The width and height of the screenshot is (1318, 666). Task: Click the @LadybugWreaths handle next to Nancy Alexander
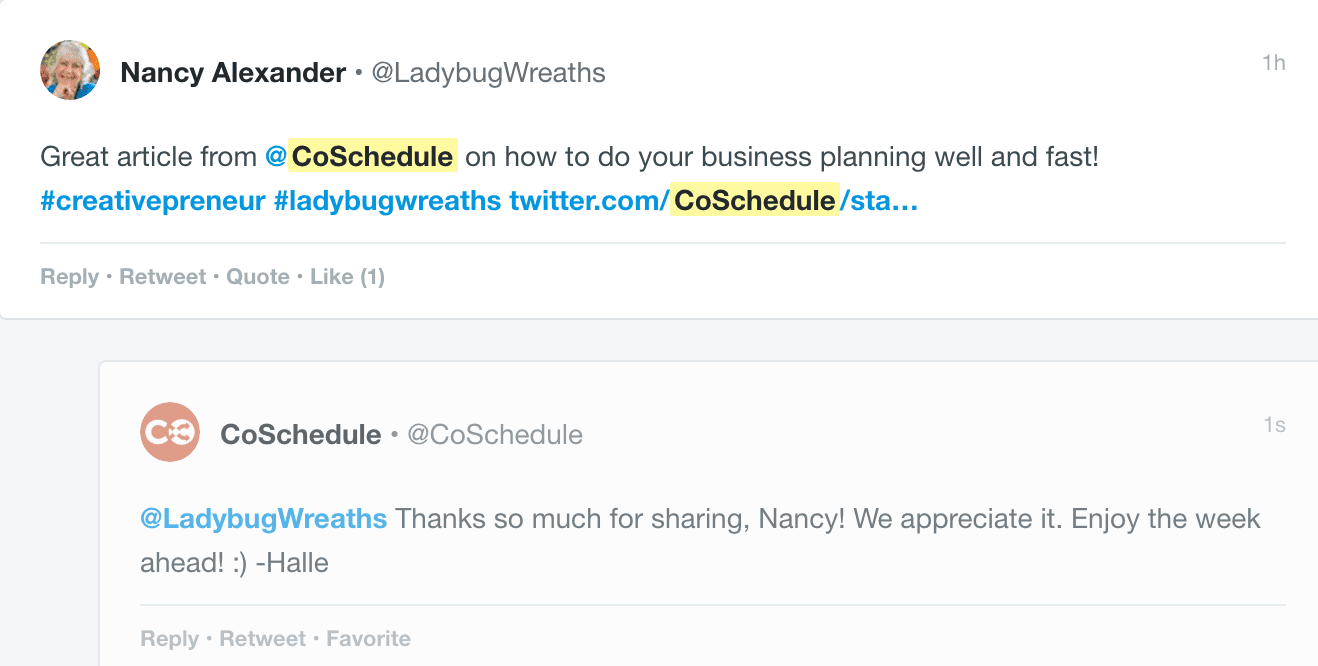pos(489,72)
